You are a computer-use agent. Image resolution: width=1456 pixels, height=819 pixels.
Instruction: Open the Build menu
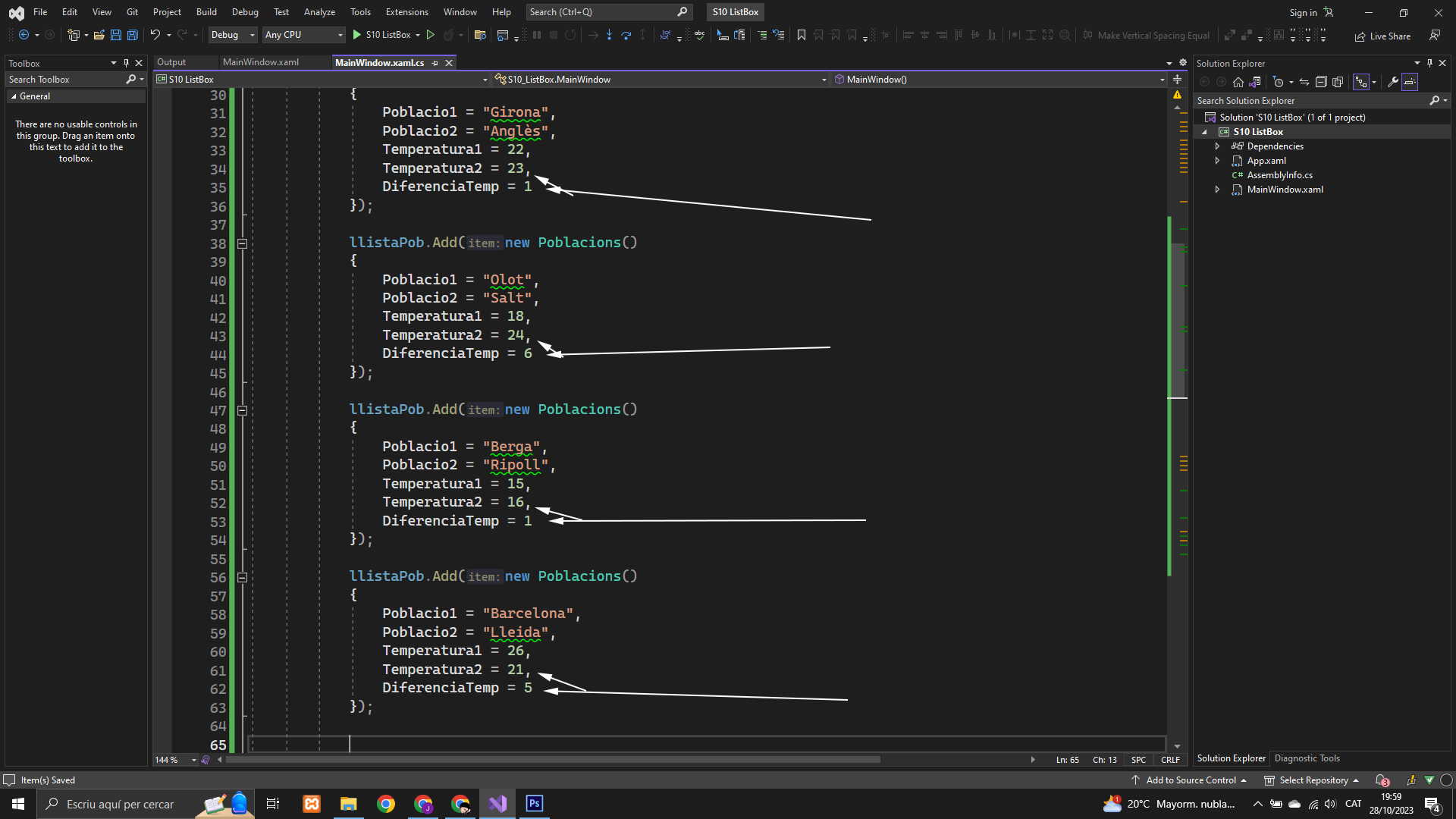tap(206, 12)
